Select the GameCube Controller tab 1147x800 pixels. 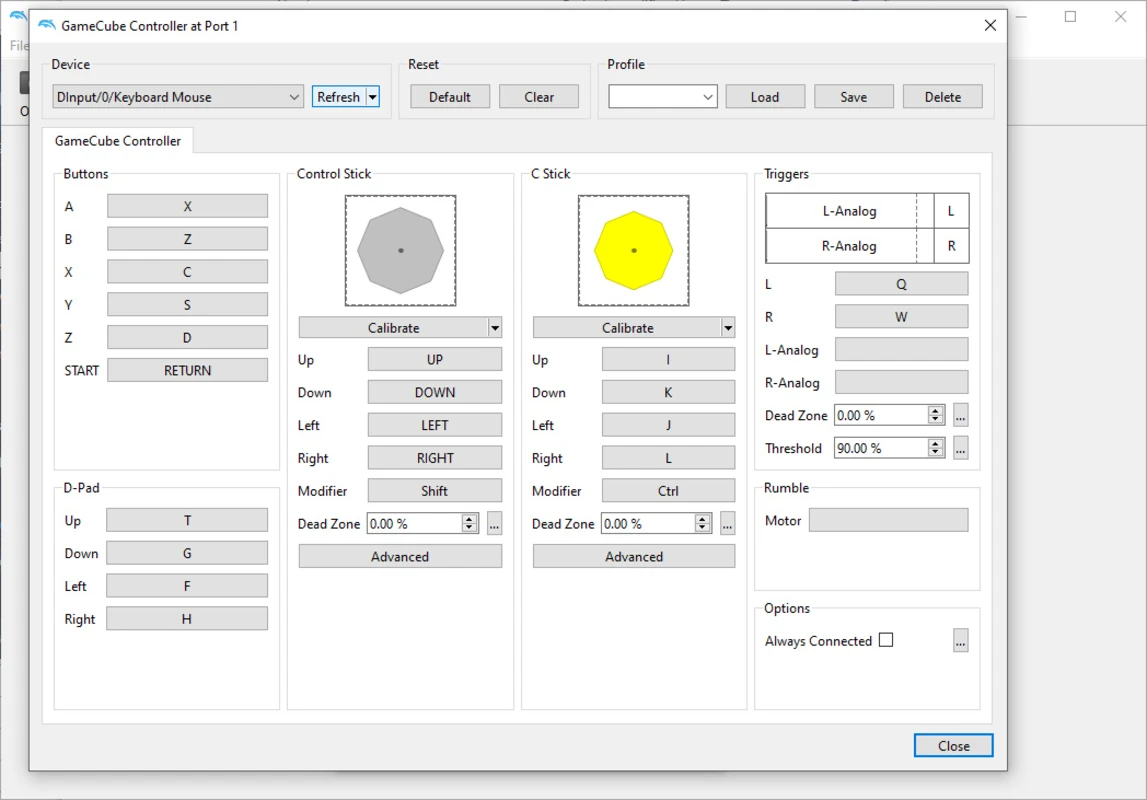pyautogui.click(x=118, y=141)
